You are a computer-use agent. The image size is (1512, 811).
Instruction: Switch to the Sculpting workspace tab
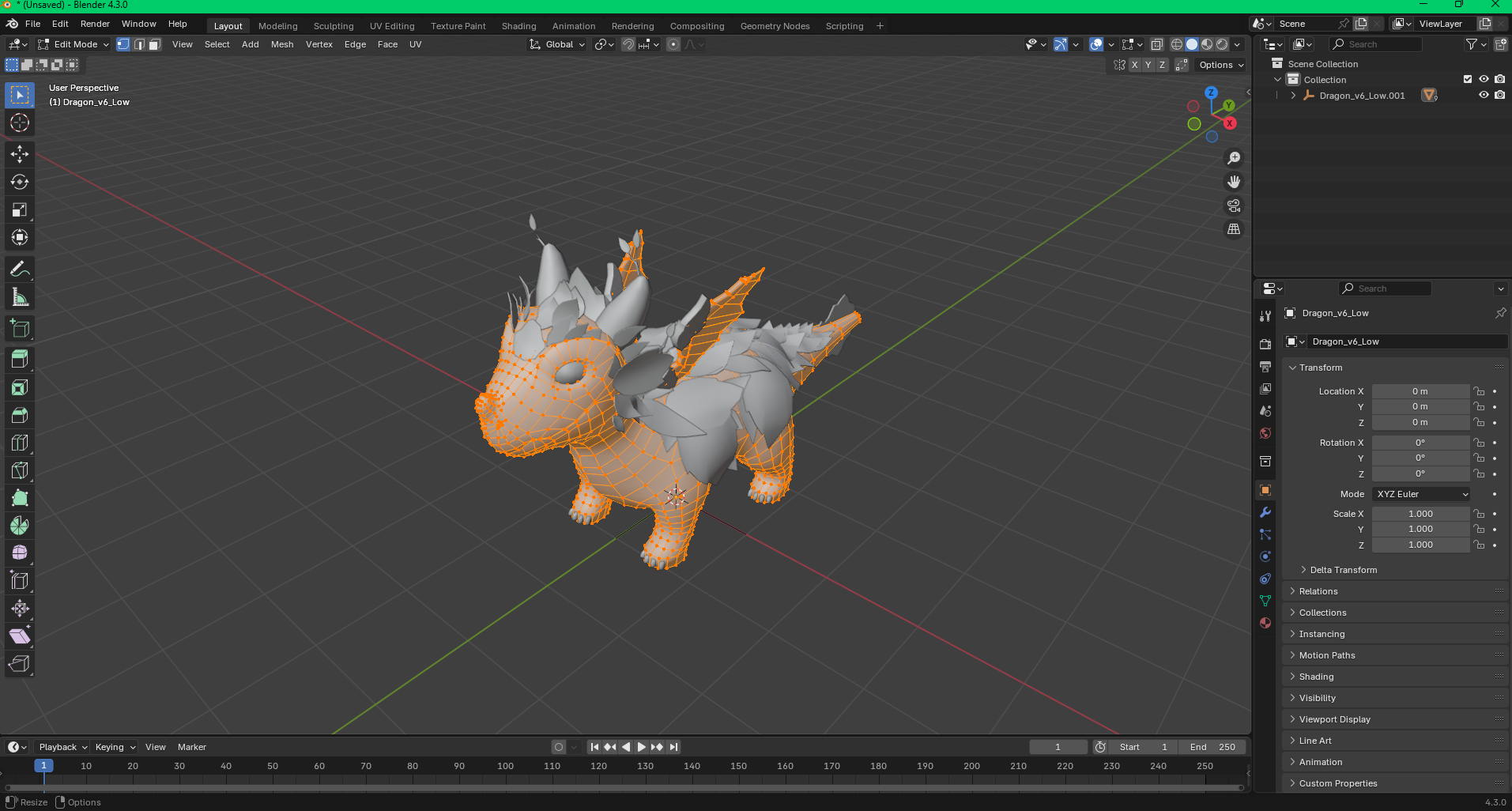click(x=334, y=26)
